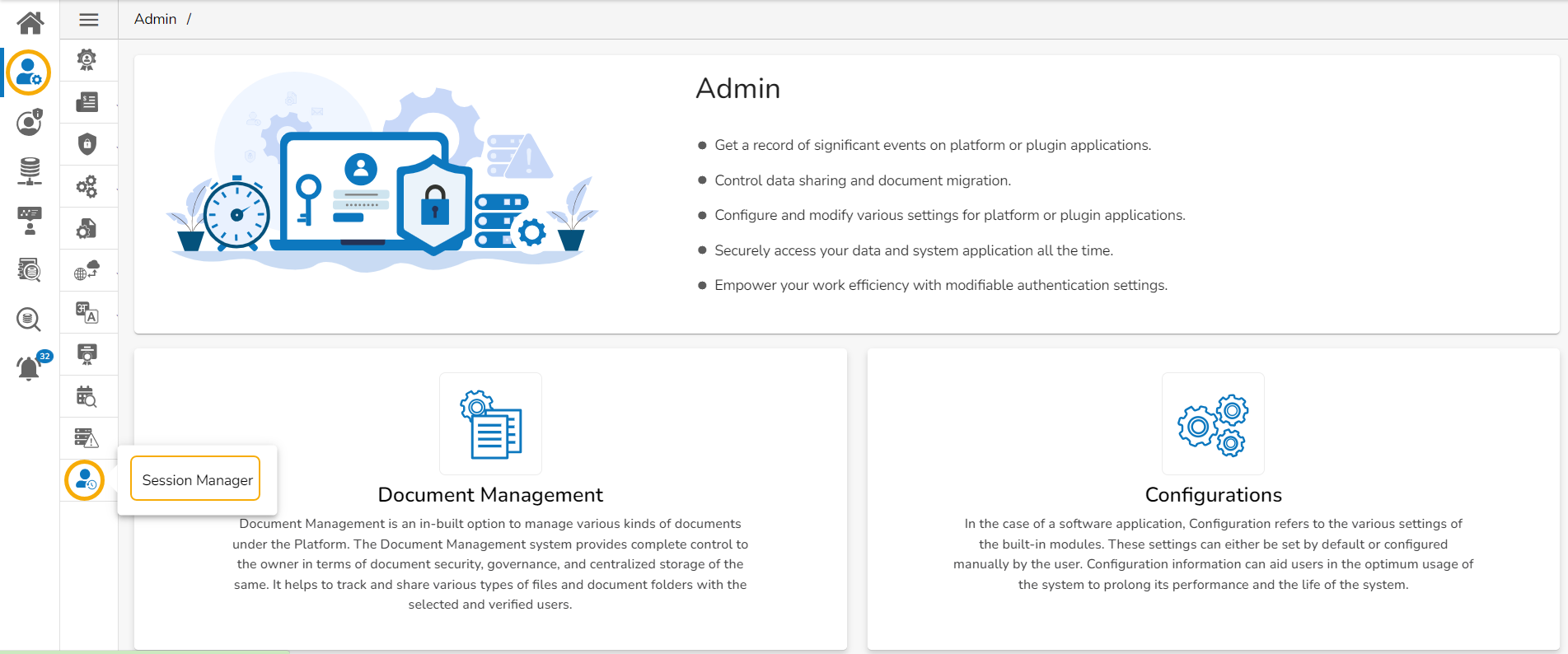Open the presenter dashboard icon
The image size is (1568, 654).
coord(30,221)
